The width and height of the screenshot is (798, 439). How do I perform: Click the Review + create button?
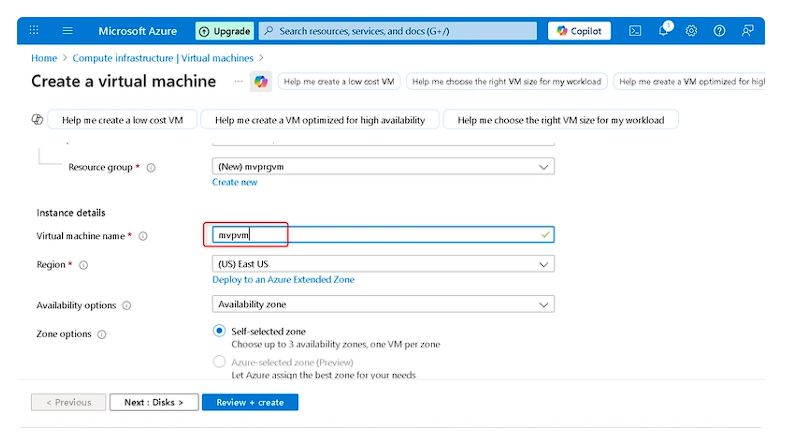pos(250,402)
